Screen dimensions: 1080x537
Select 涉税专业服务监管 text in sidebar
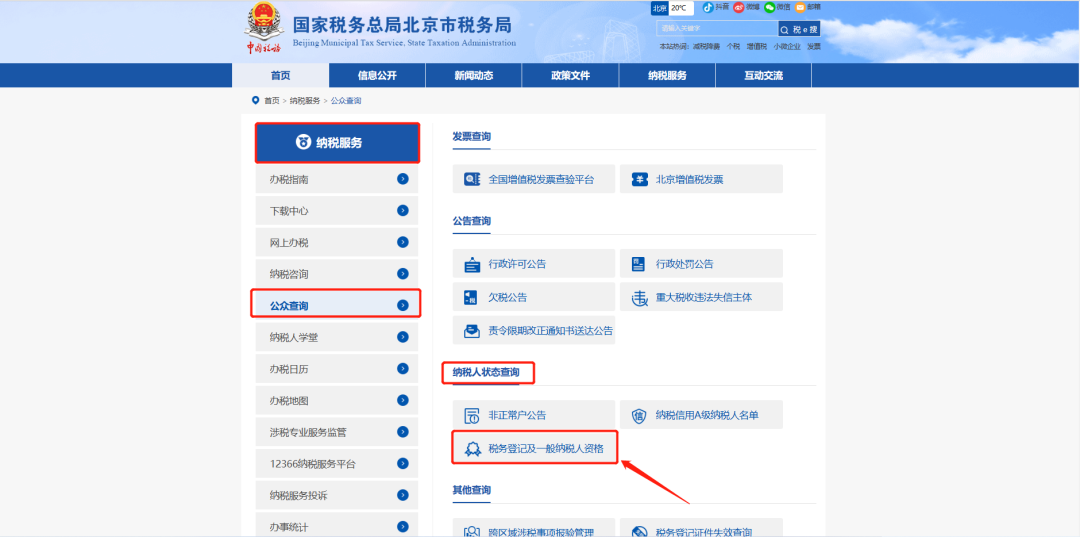point(308,432)
